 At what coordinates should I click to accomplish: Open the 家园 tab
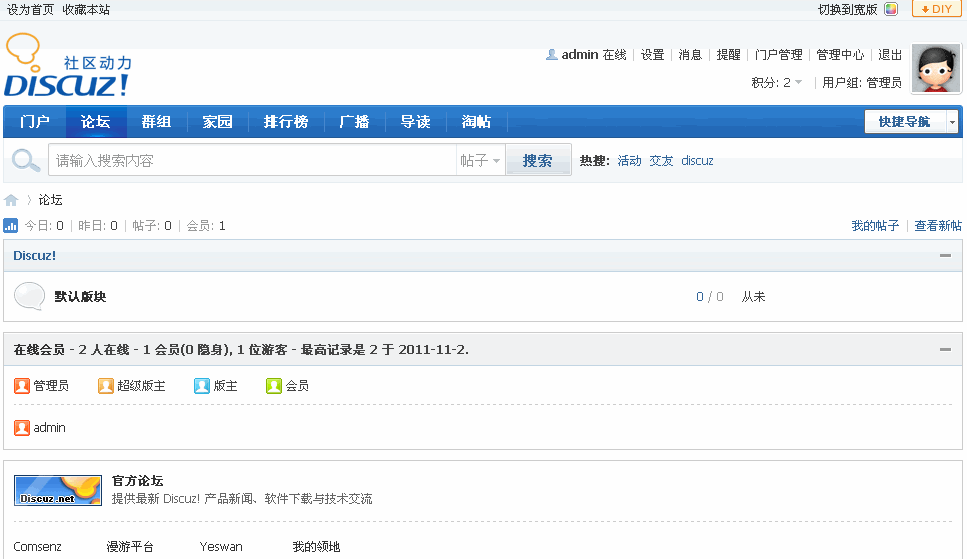pos(218,122)
